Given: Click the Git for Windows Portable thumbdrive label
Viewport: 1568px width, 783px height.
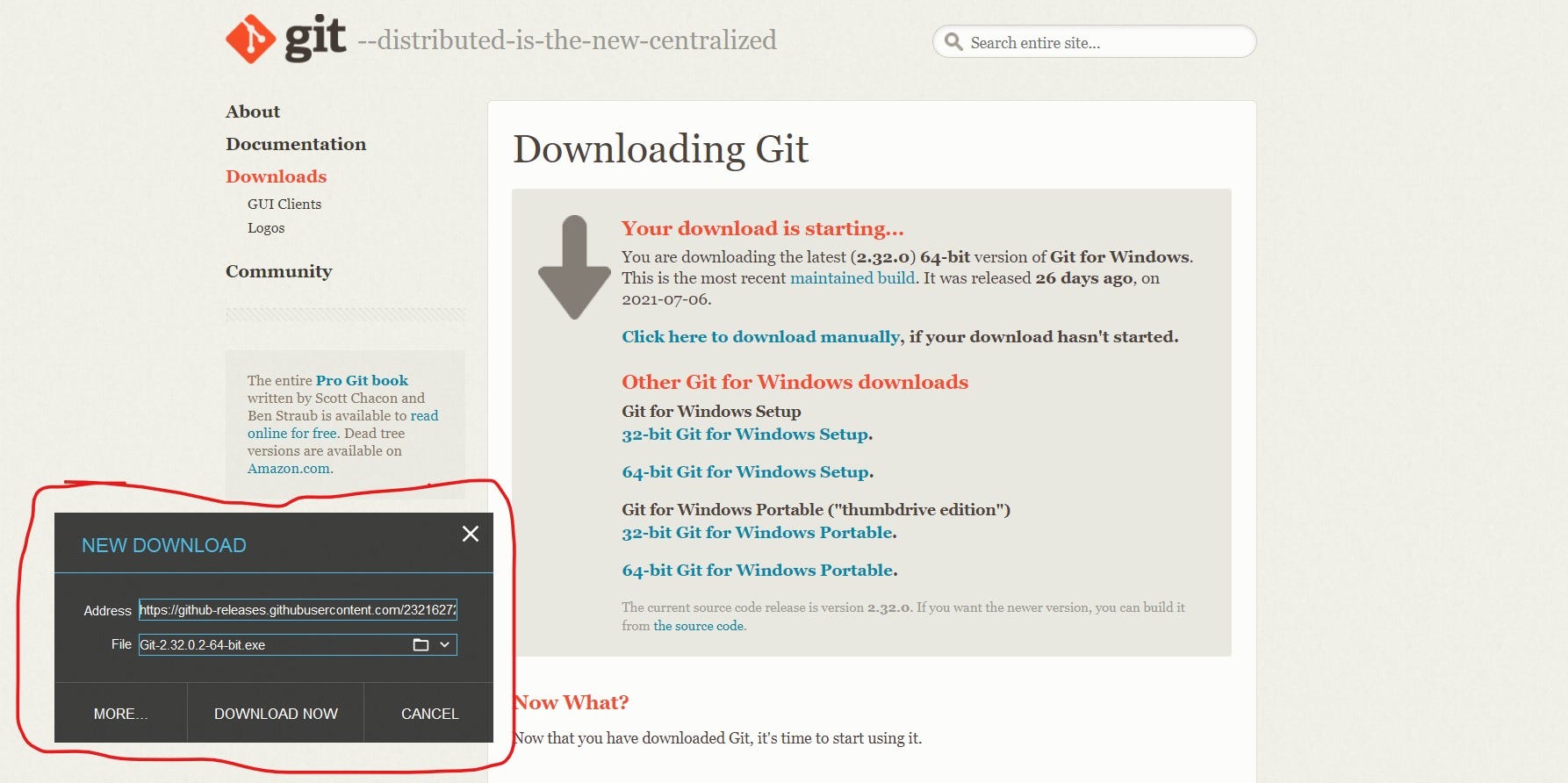Looking at the screenshot, I should [x=816, y=509].
